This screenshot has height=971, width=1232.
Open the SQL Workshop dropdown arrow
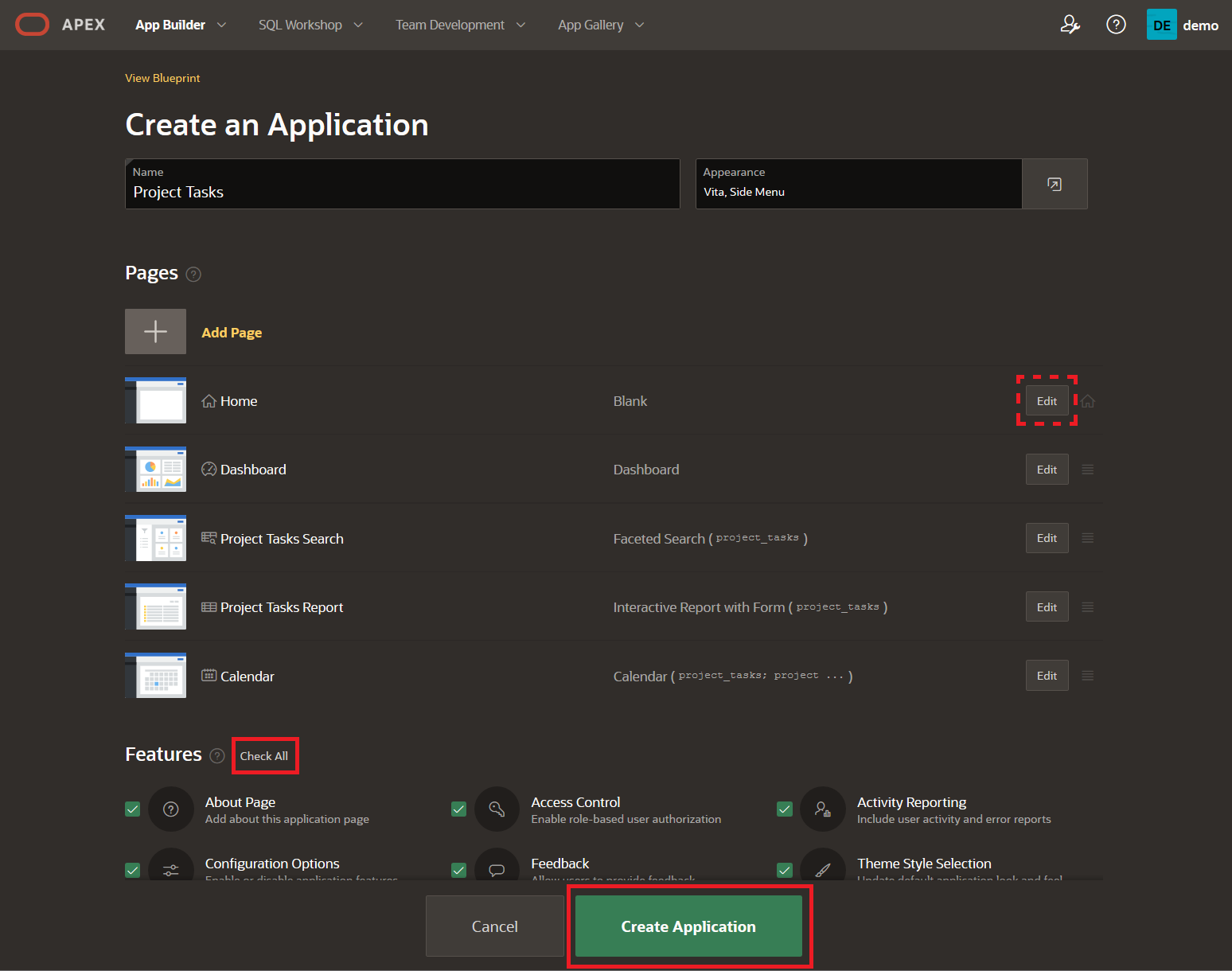coord(358,25)
